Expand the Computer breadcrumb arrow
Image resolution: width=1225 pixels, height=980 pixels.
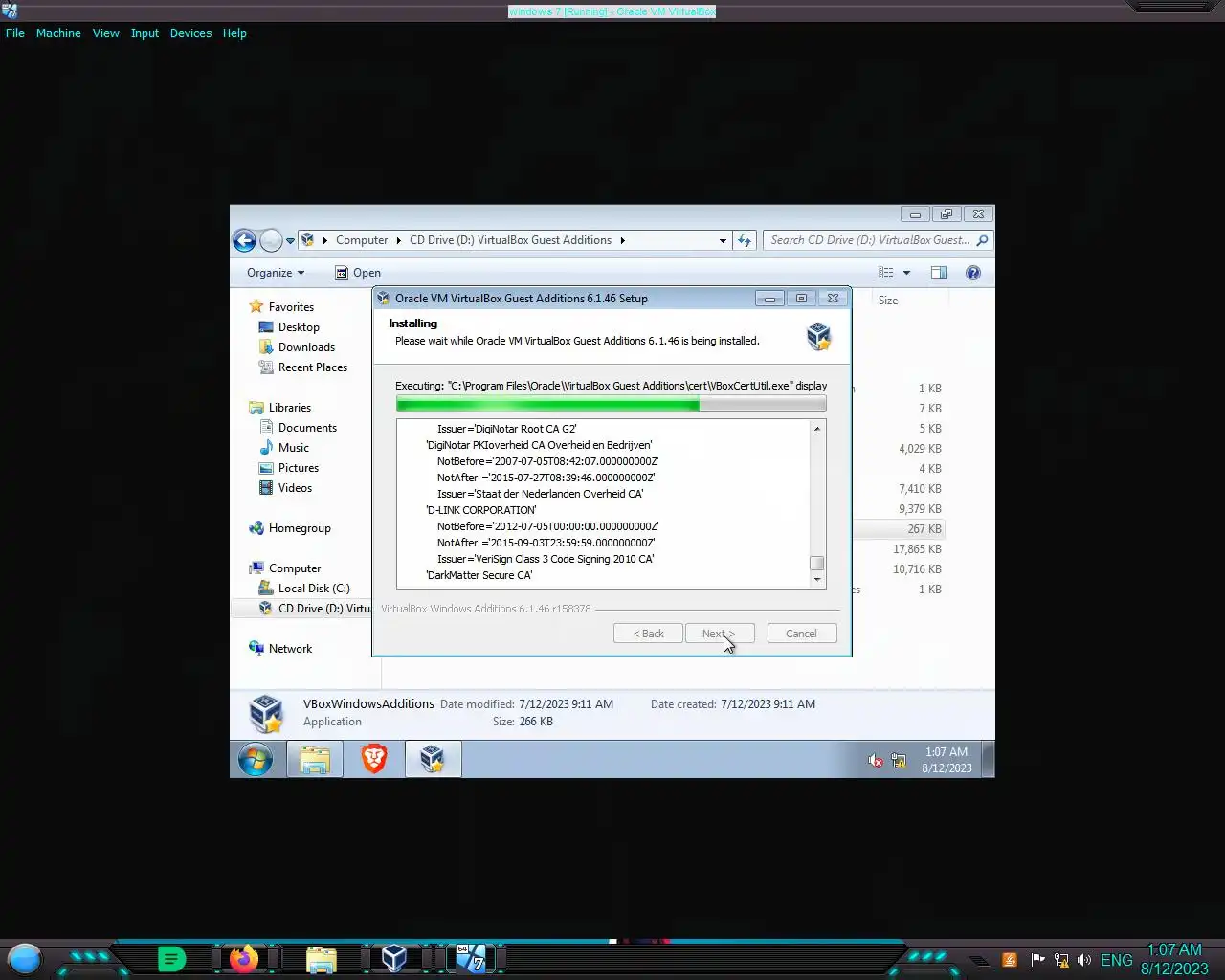click(398, 240)
